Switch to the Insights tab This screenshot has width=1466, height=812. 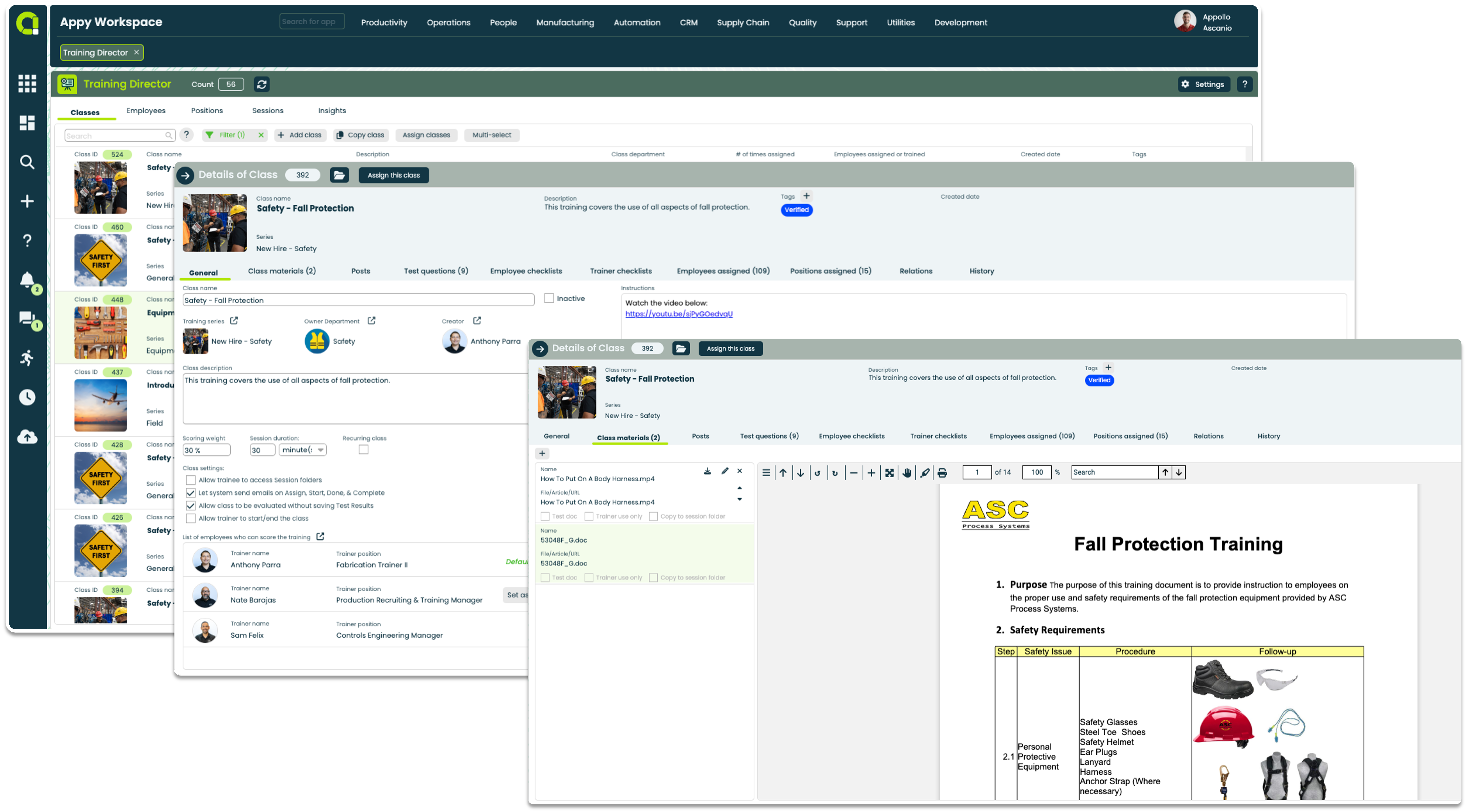pos(332,110)
